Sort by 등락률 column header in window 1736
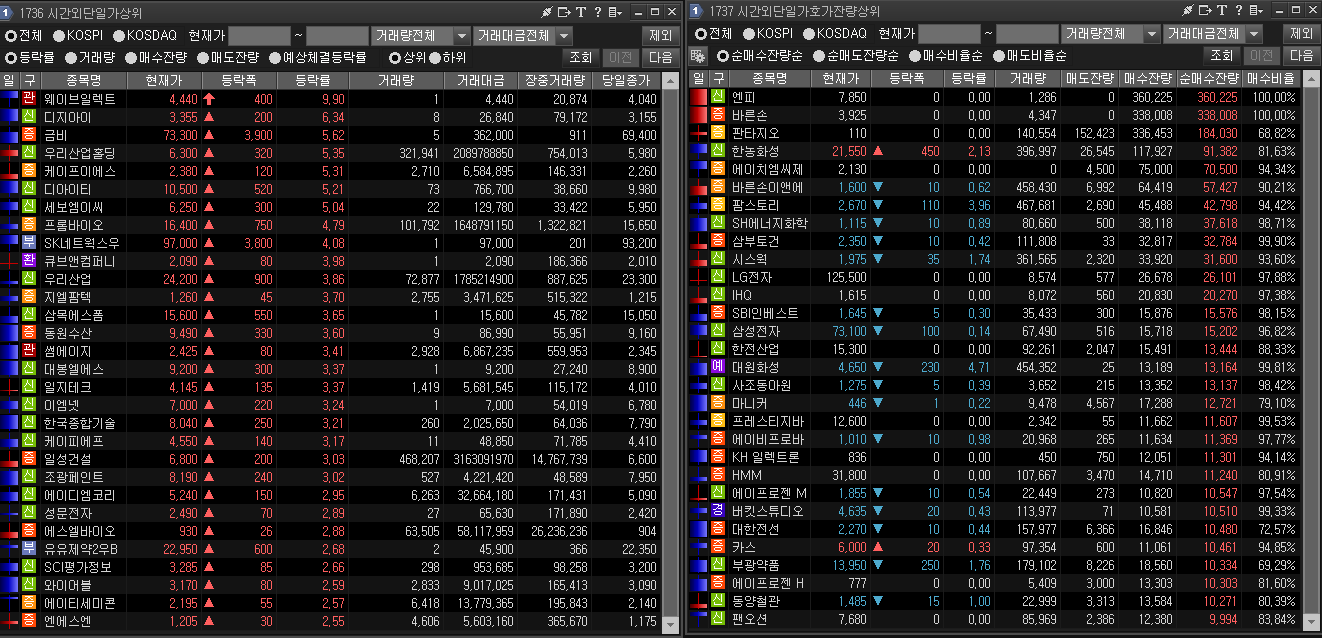The height and width of the screenshot is (638, 1322). (x=313, y=80)
